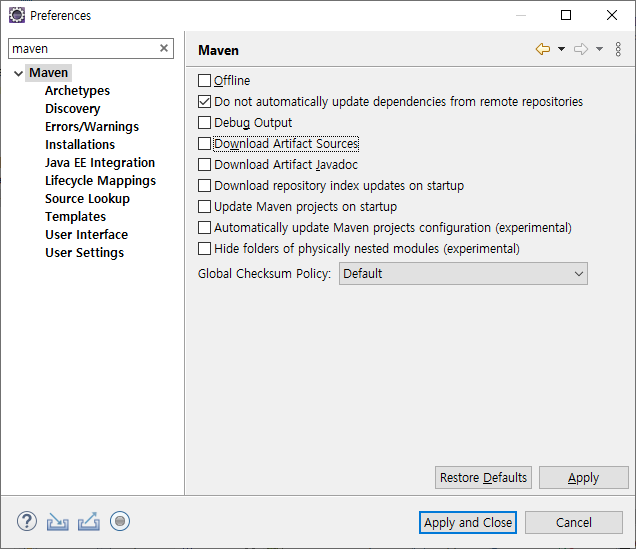This screenshot has height=549, width=636.
Task: Click Restore Defaults button
Action: (x=483, y=478)
